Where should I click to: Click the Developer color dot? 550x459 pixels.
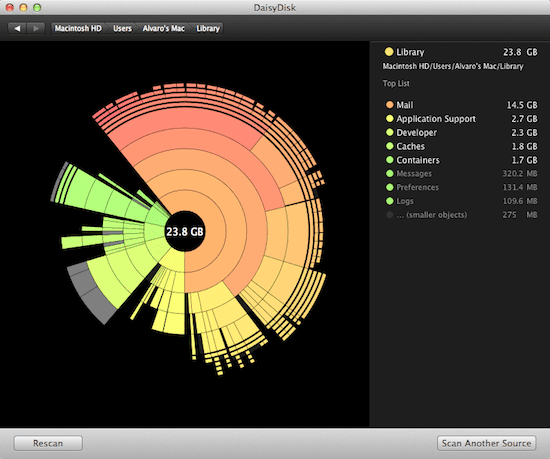tap(389, 132)
